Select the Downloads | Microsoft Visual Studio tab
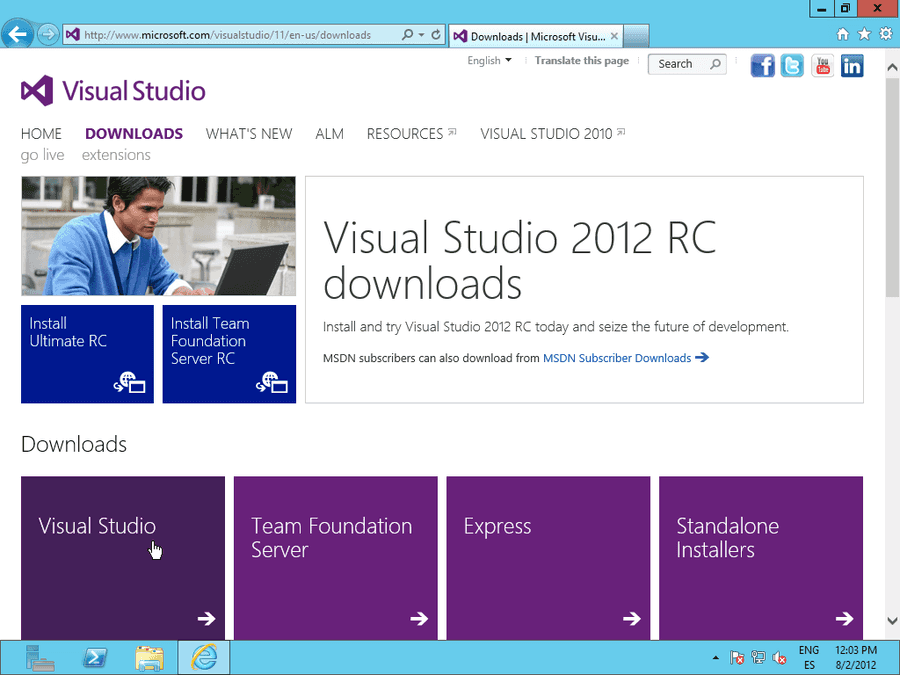Image resolution: width=900 pixels, height=675 pixels. (535, 36)
